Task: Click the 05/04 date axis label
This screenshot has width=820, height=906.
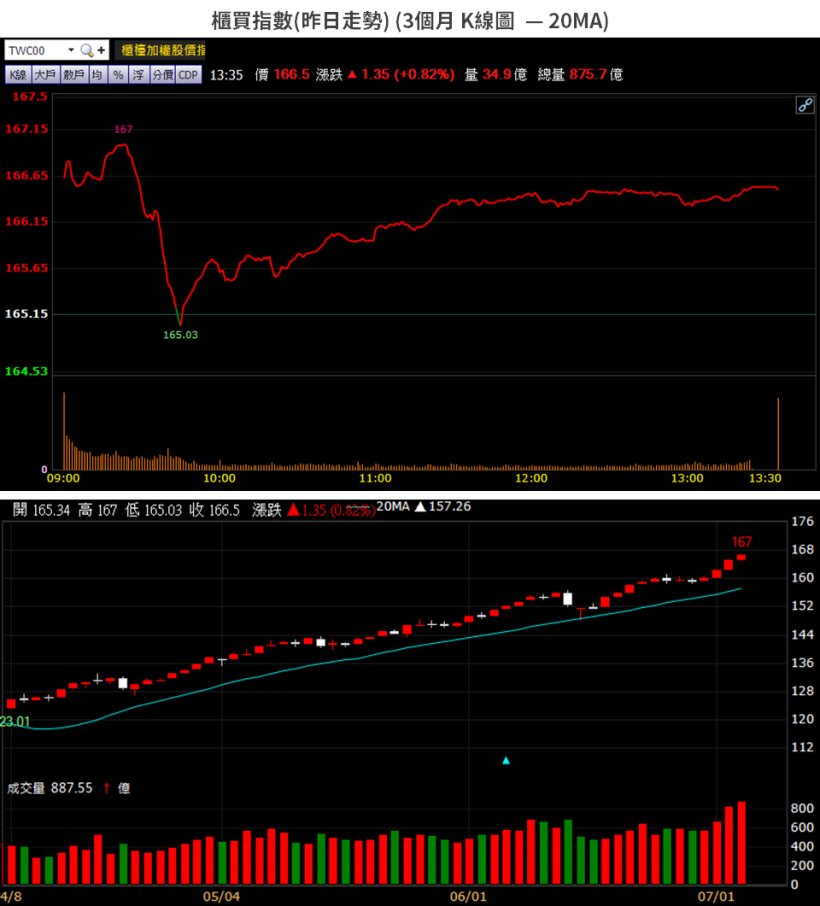Action: point(221,896)
